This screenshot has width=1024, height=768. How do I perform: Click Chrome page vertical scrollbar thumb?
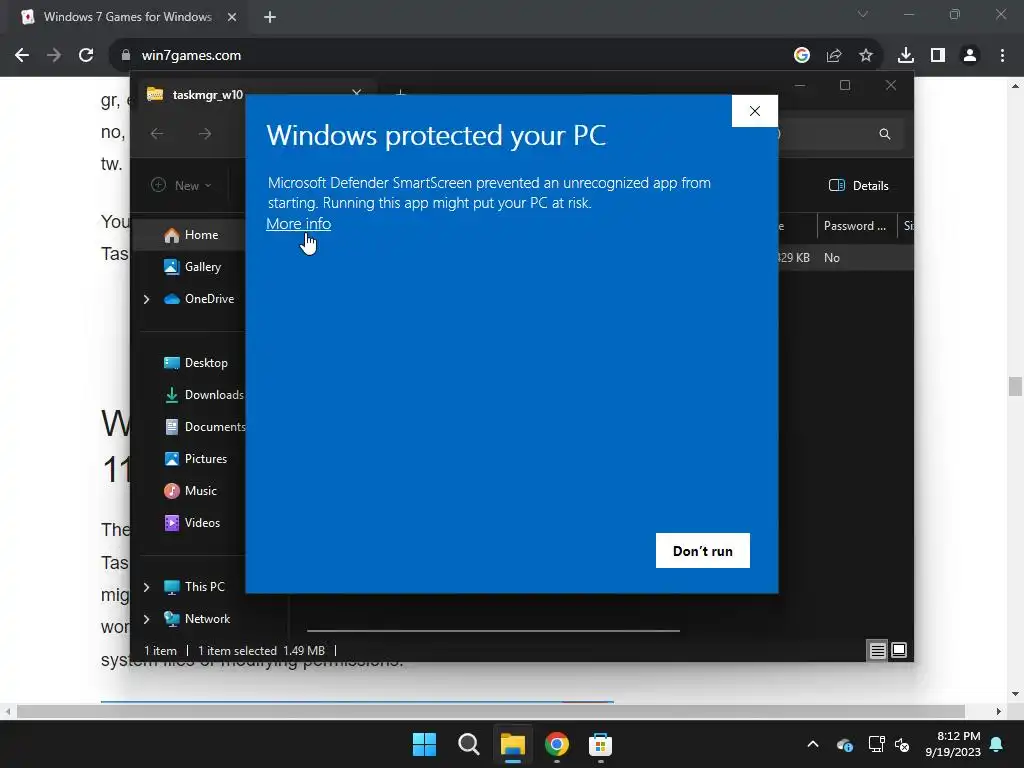coord(1015,386)
